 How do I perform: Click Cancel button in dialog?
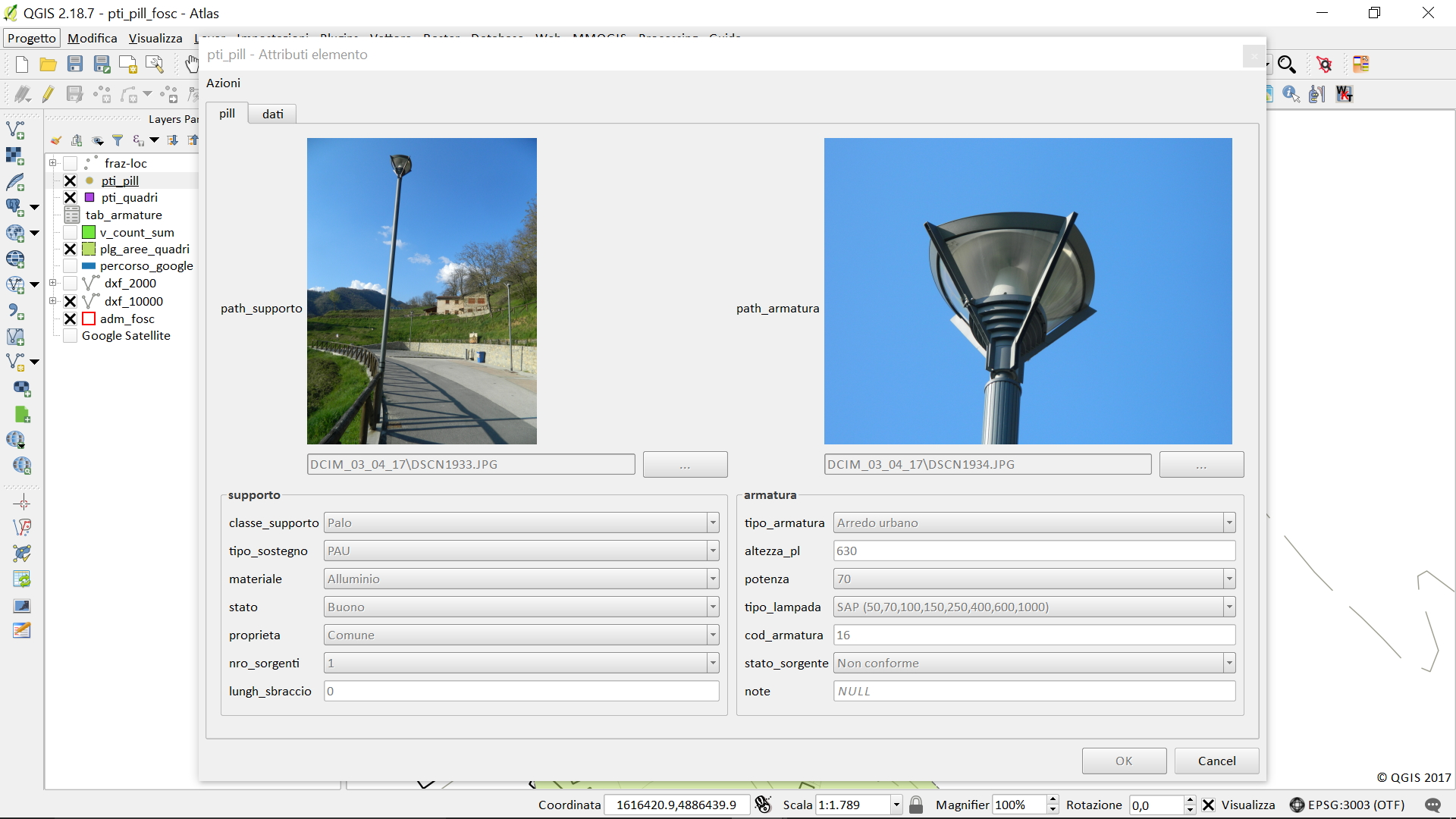tap(1216, 761)
